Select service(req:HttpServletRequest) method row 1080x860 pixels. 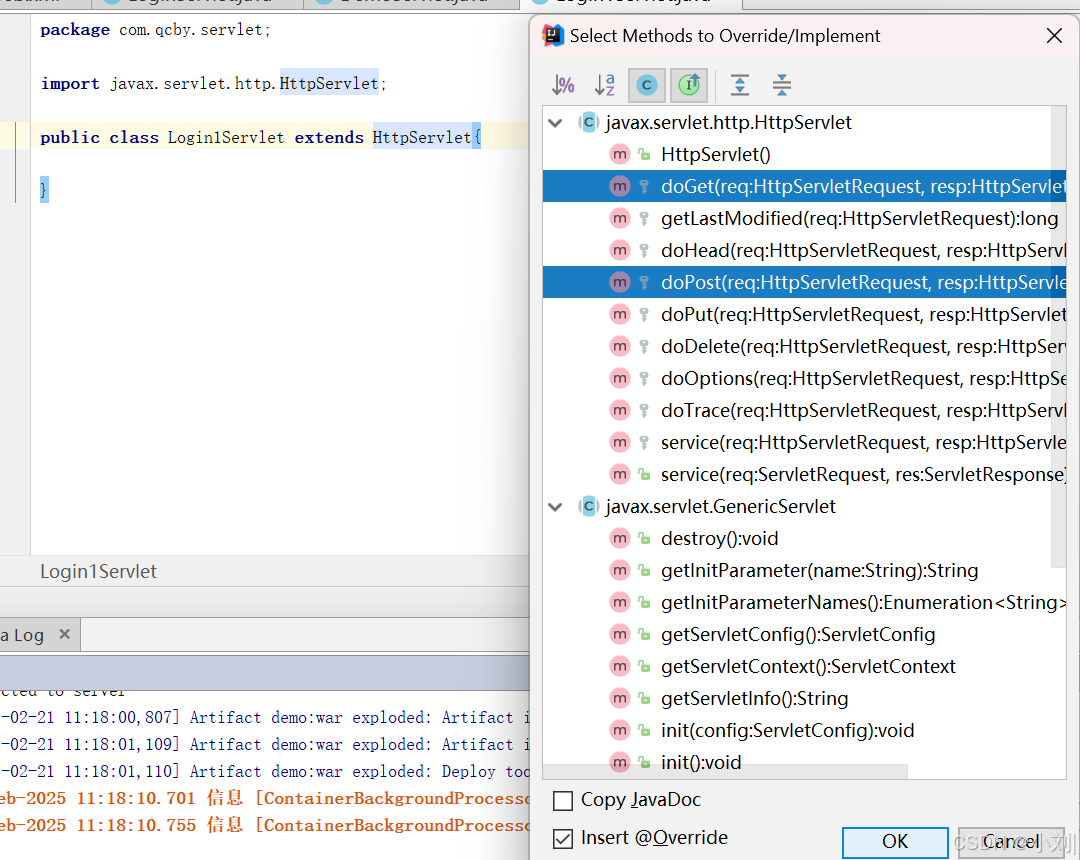pos(804,442)
